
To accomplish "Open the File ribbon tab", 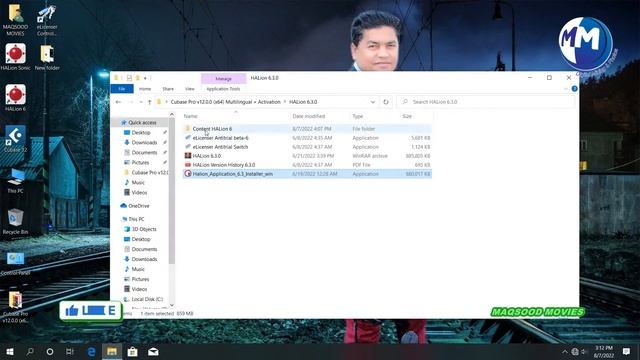I will [122, 89].
